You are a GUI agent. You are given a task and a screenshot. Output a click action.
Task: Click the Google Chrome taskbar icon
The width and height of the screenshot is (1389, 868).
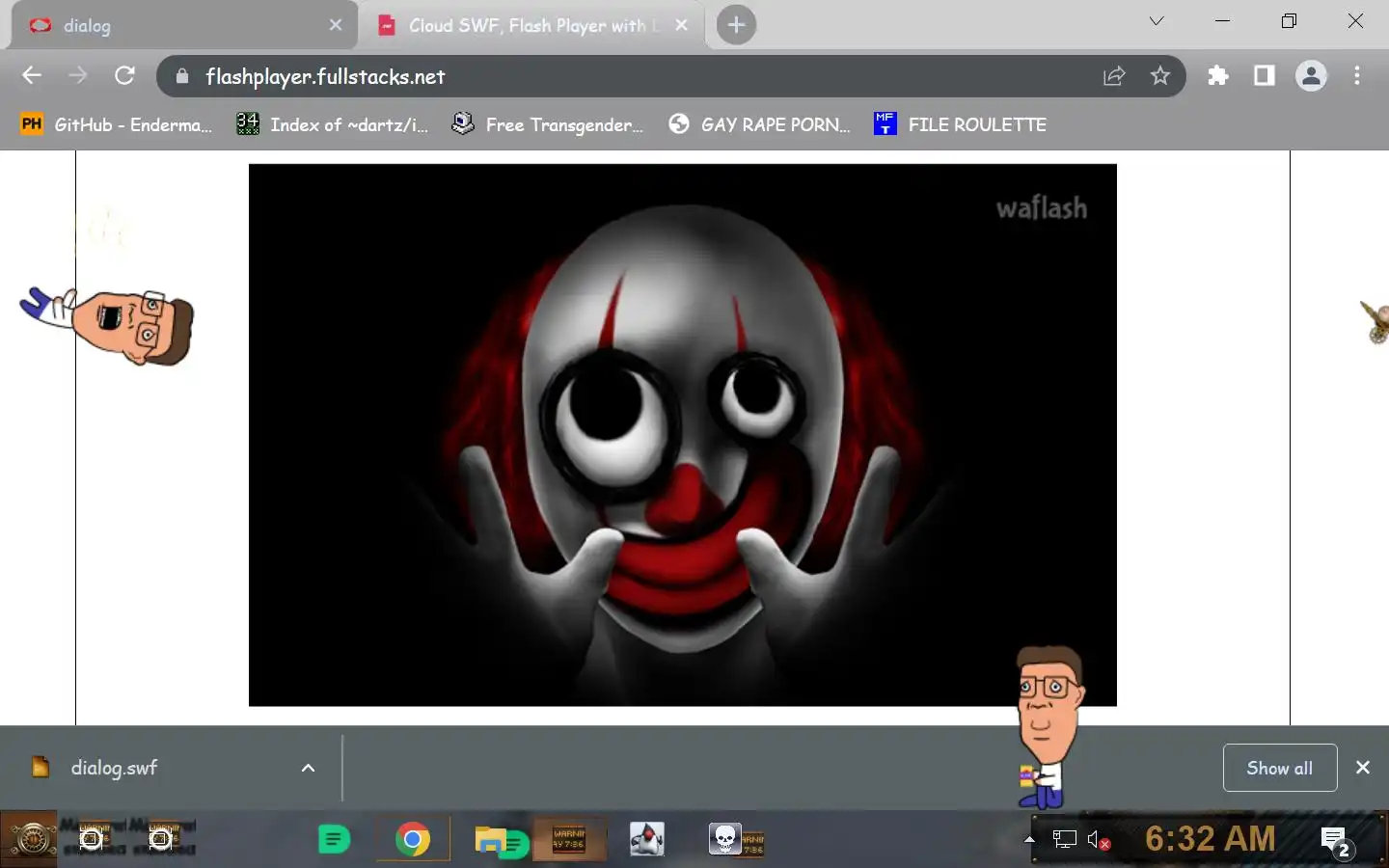[x=413, y=840]
